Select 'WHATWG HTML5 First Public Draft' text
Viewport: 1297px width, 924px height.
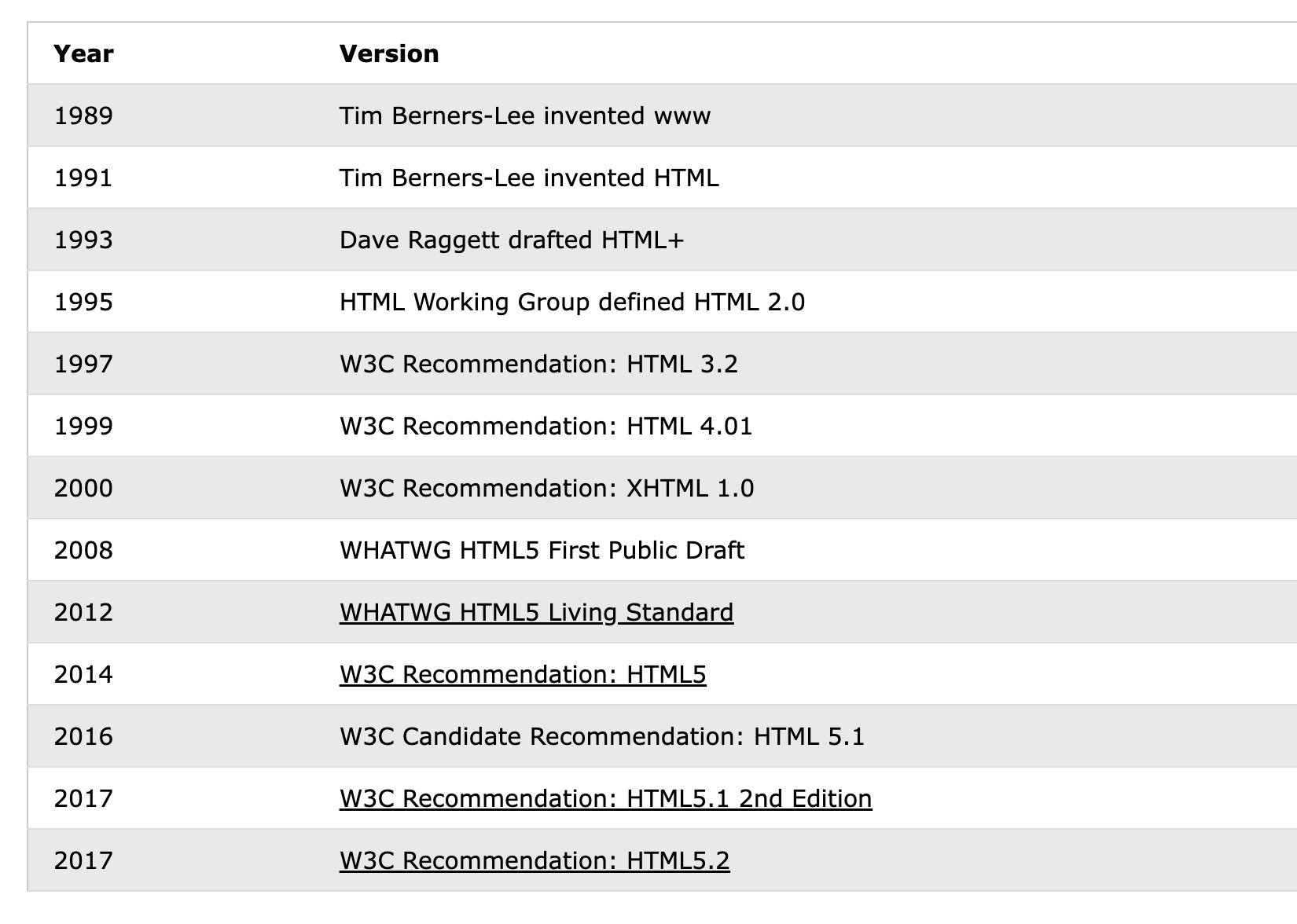click(x=542, y=550)
